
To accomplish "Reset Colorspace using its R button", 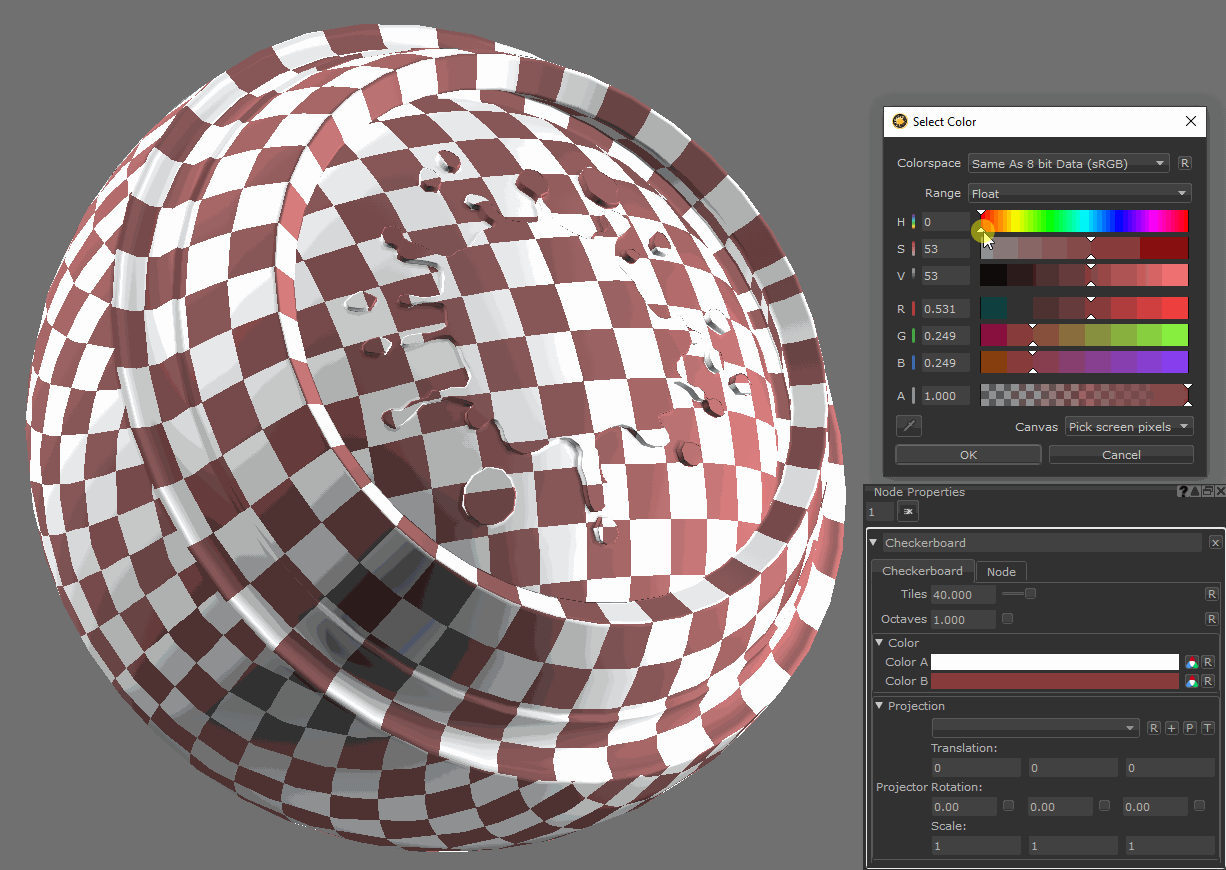I will (x=1185, y=163).
